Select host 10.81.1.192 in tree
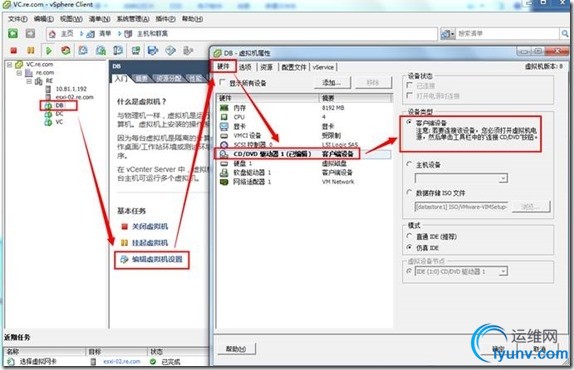 [71, 89]
